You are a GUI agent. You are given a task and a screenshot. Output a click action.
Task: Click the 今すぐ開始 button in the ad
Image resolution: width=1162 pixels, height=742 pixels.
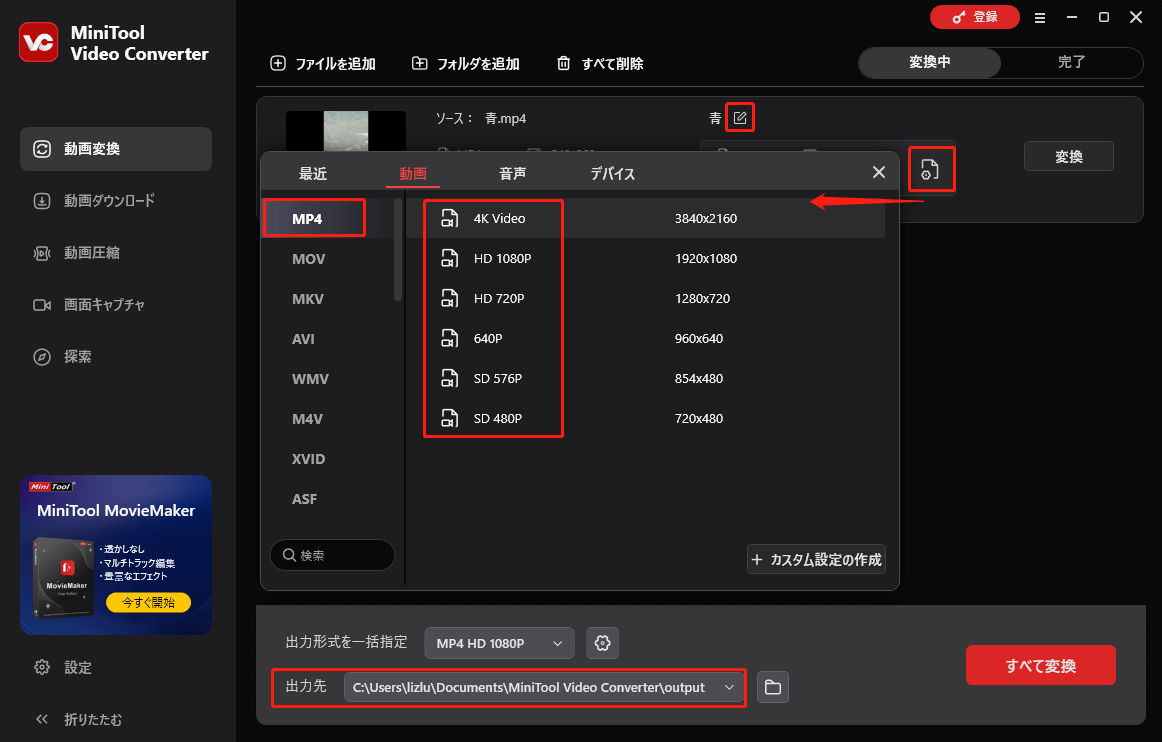click(x=148, y=602)
